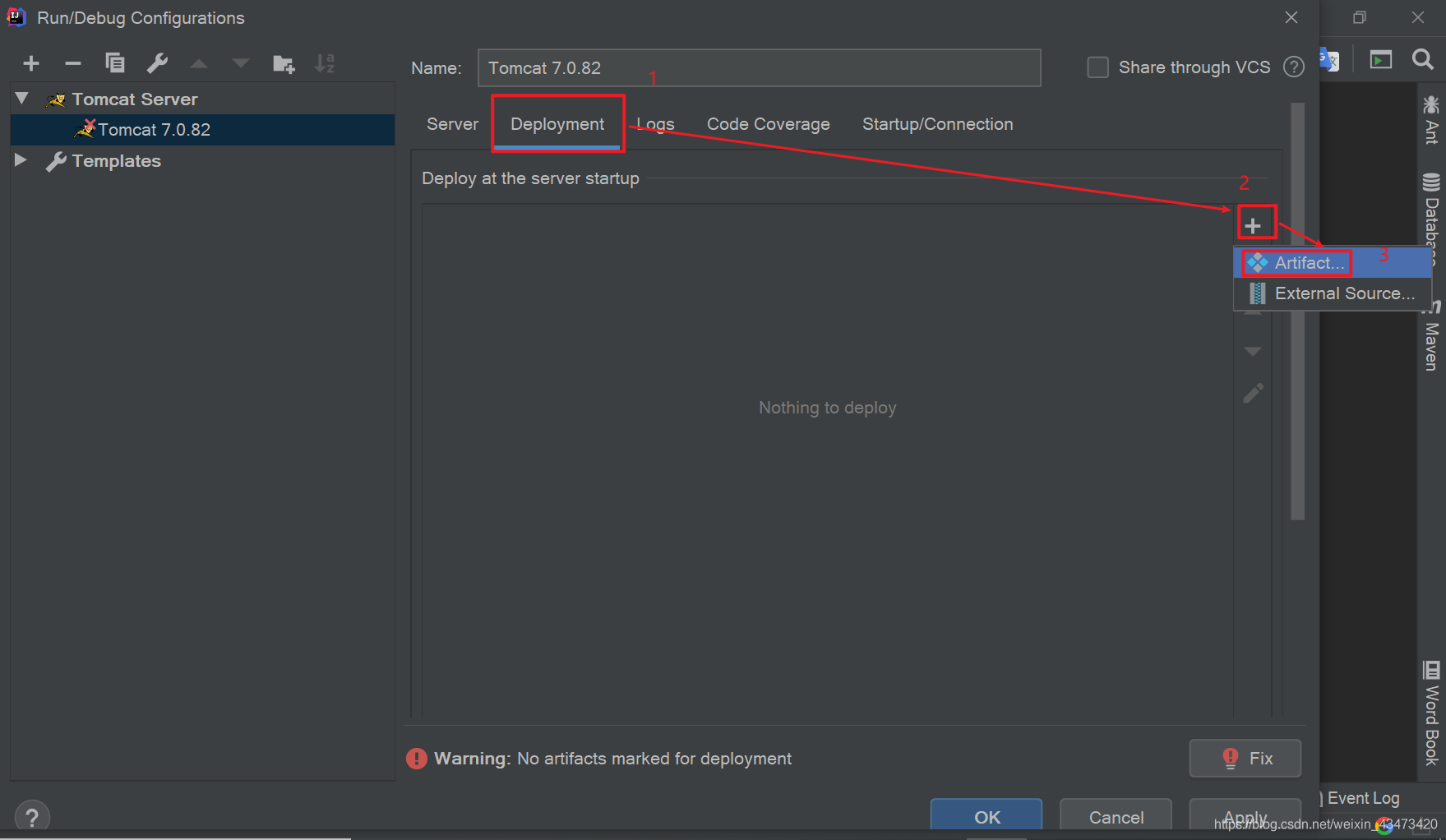This screenshot has width=1446, height=840.
Task: Click the edit pencil in deployment toolbar
Action: tap(1253, 394)
